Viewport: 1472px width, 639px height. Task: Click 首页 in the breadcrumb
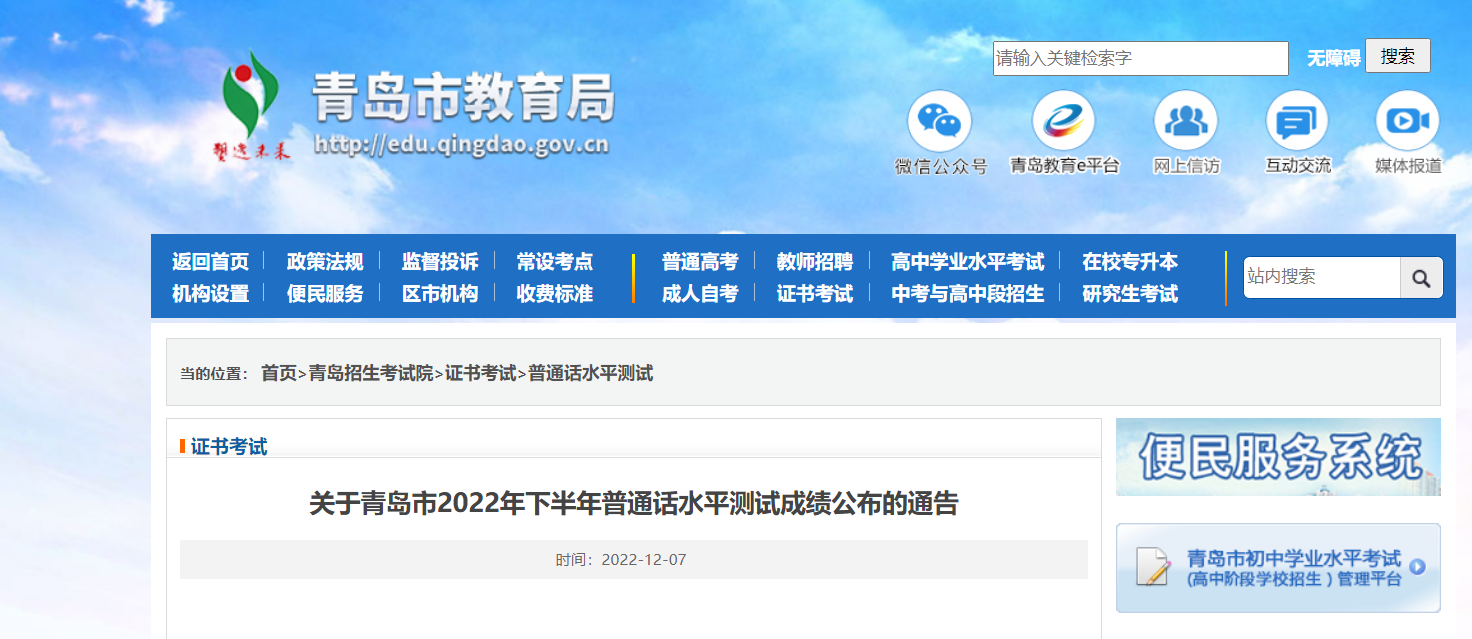coord(279,373)
